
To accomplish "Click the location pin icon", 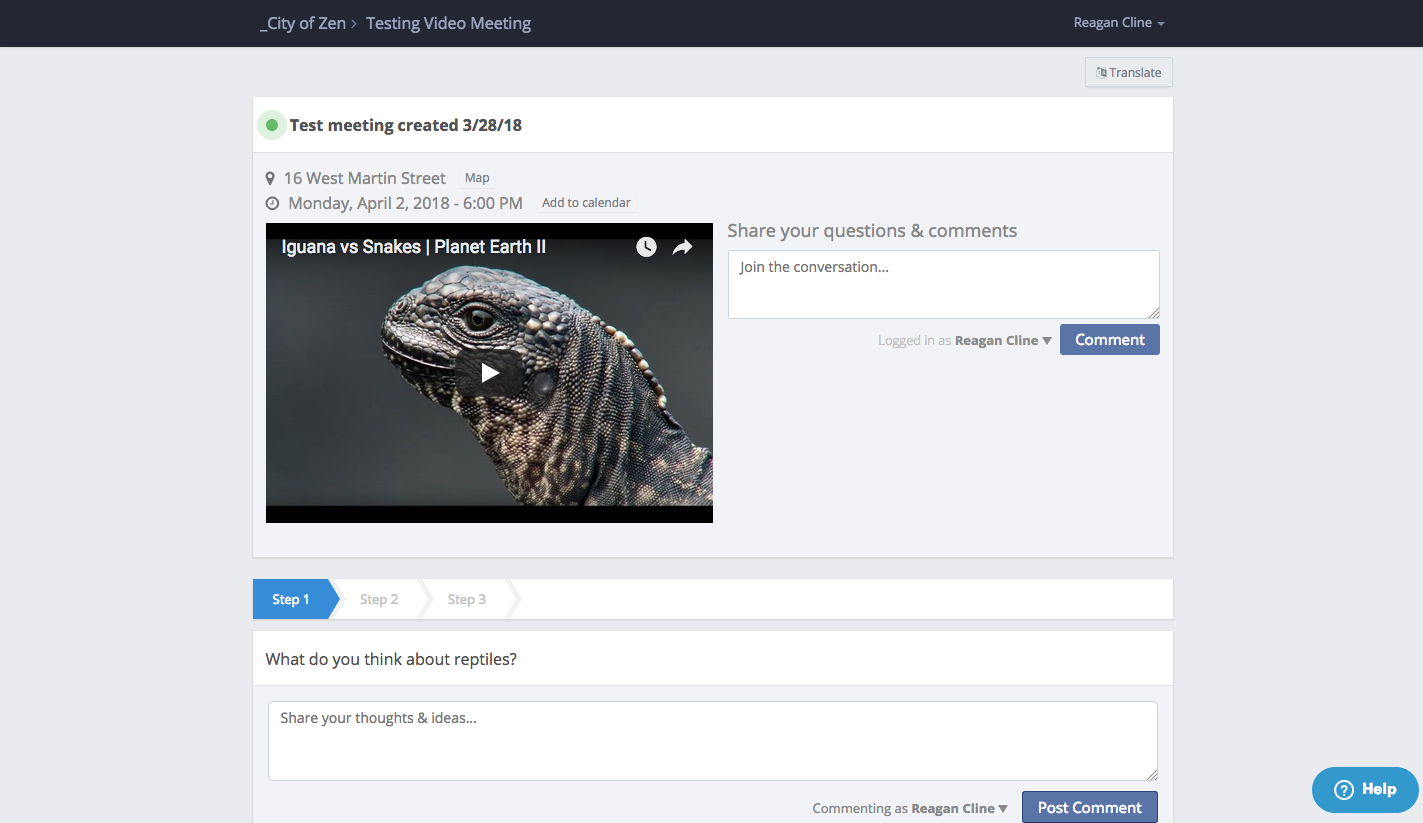I will coord(270,179).
